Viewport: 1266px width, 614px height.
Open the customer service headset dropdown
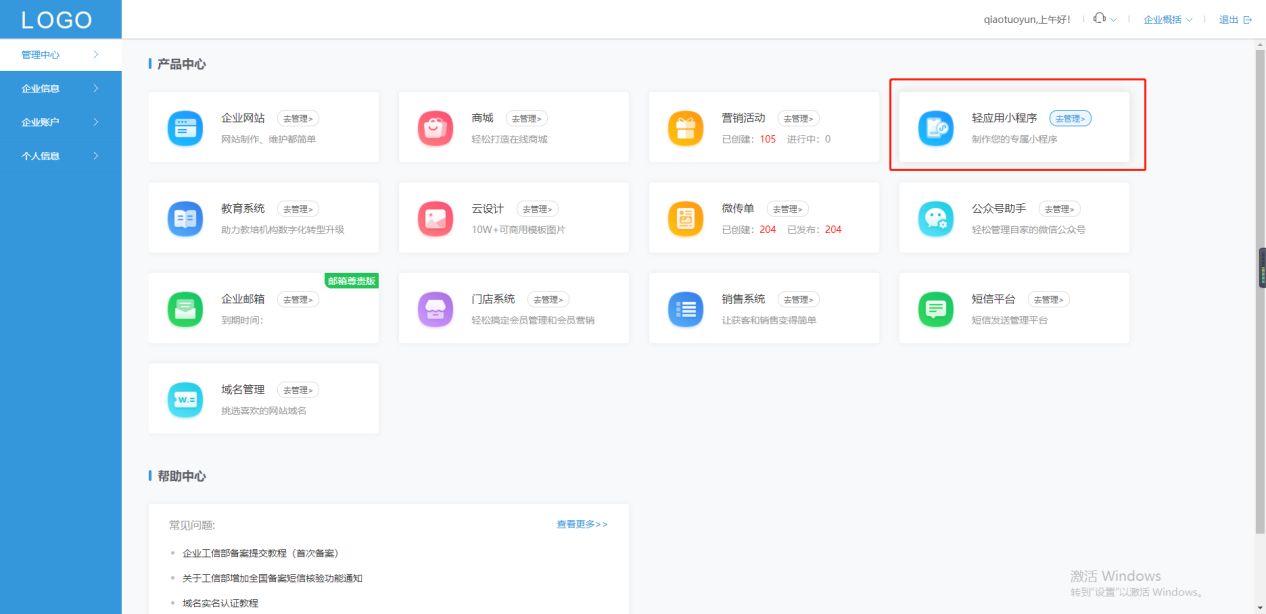point(1104,19)
